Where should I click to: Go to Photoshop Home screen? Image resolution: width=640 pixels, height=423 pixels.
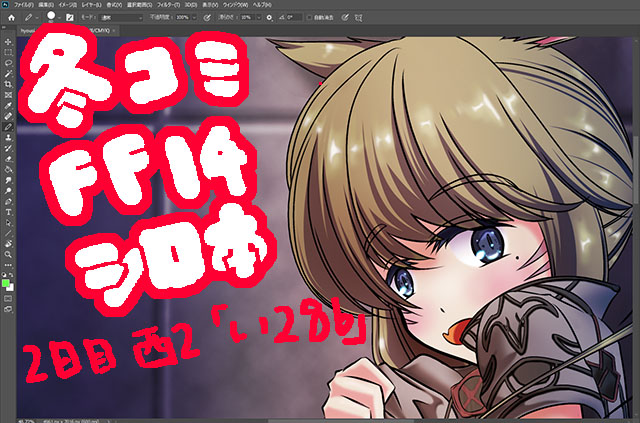click(x=11, y=18)
